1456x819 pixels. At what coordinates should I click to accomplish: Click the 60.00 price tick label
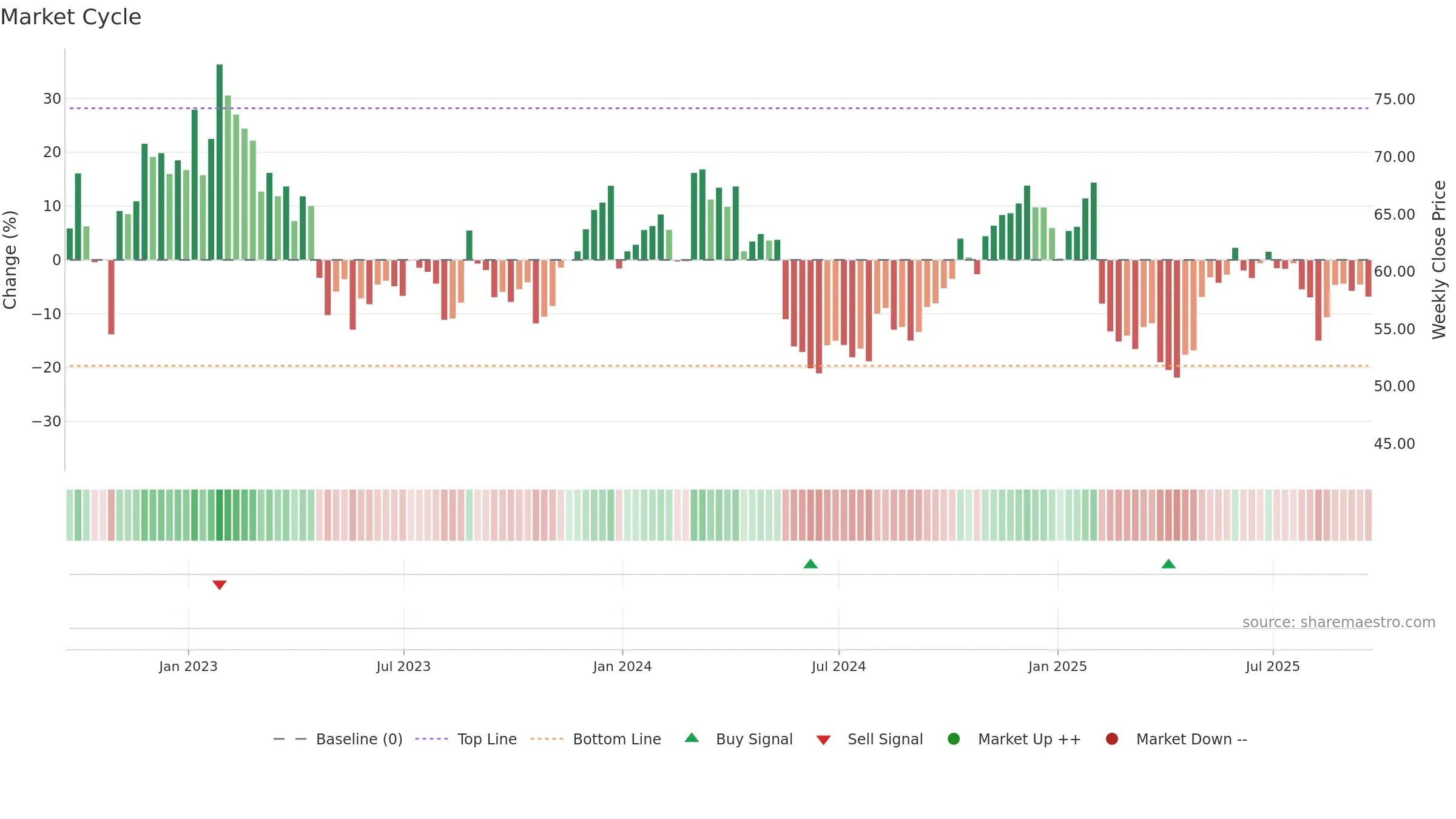1394,272
